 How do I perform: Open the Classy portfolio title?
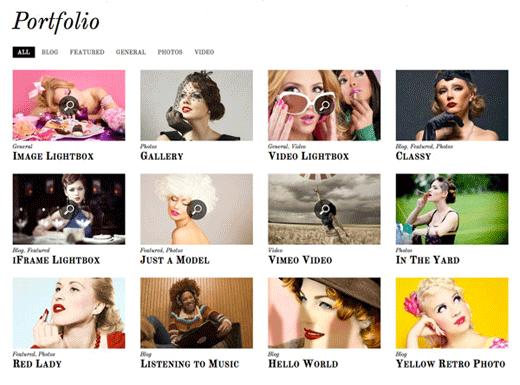pyautogui.click(x=413, y=156)
